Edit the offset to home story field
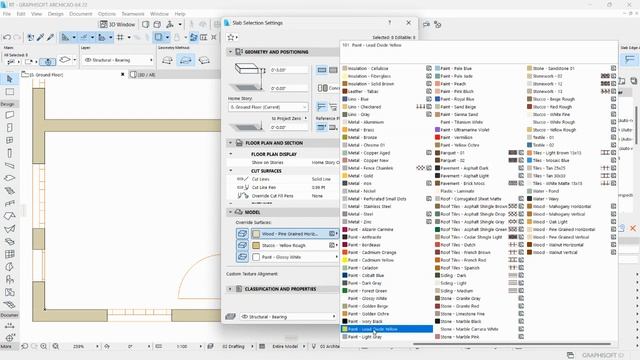 (x=289, y=88)
